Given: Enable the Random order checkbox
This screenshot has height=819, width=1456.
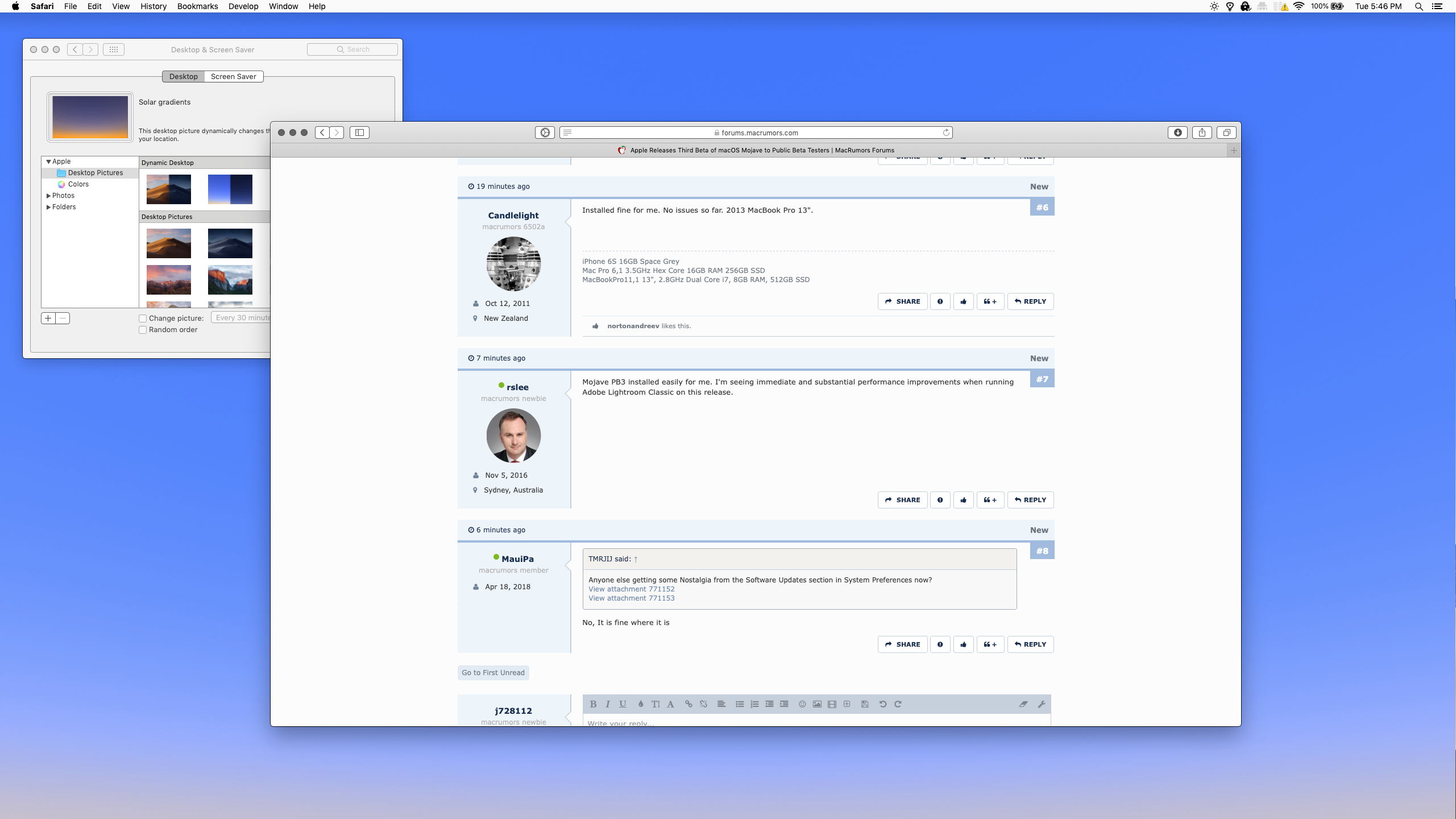Looking at the screenshot, I should 143,330.
